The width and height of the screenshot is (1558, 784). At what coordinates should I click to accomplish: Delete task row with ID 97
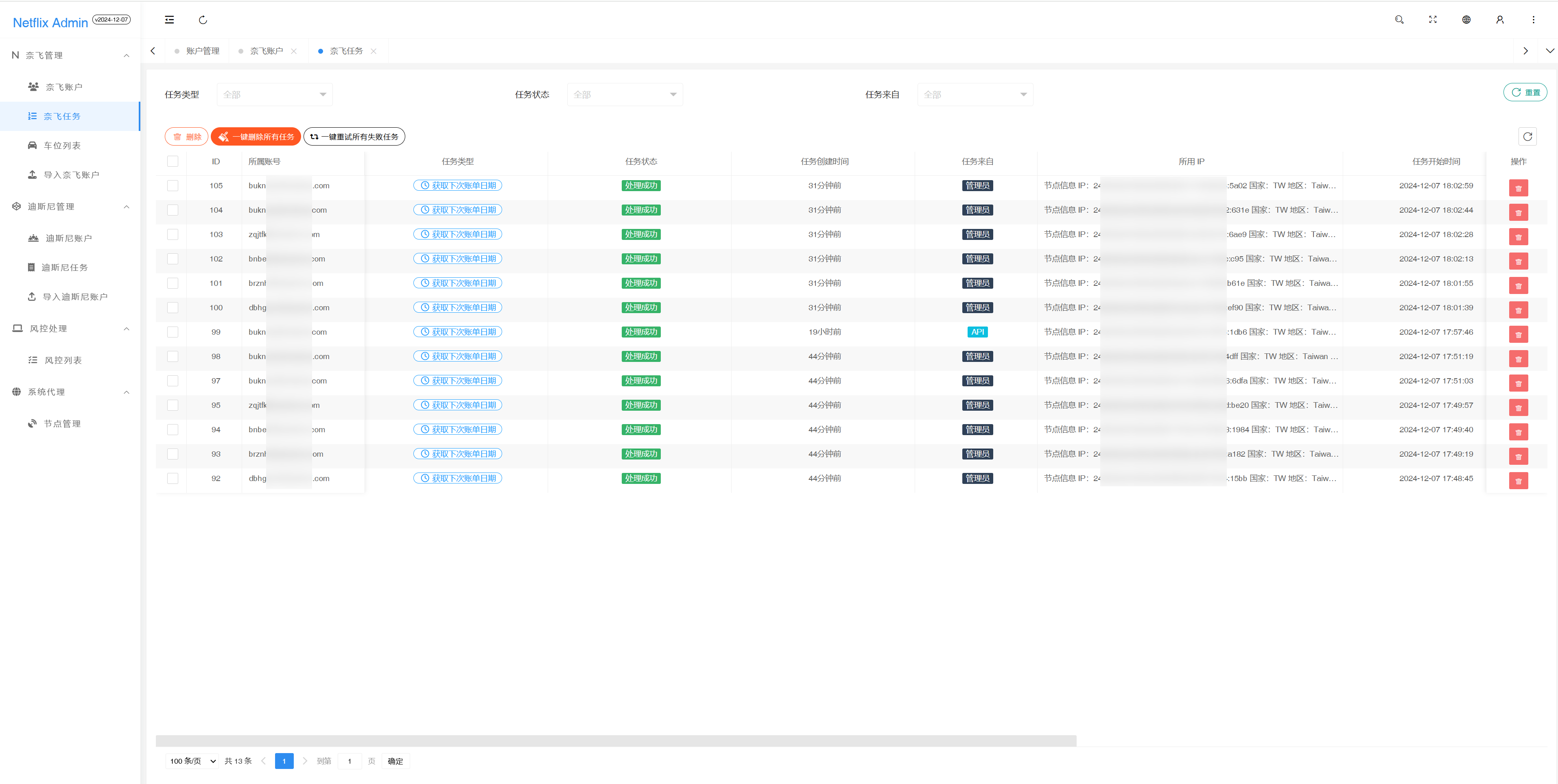click(x=1518, y=383)
